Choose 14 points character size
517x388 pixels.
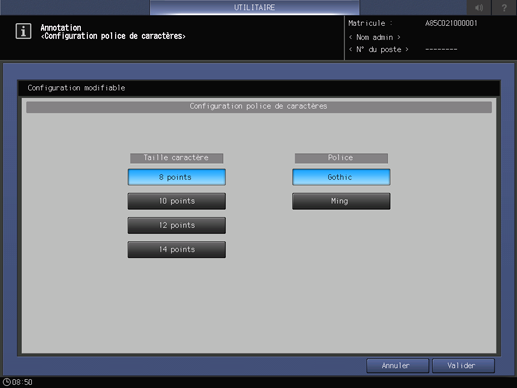coord(176,249)
